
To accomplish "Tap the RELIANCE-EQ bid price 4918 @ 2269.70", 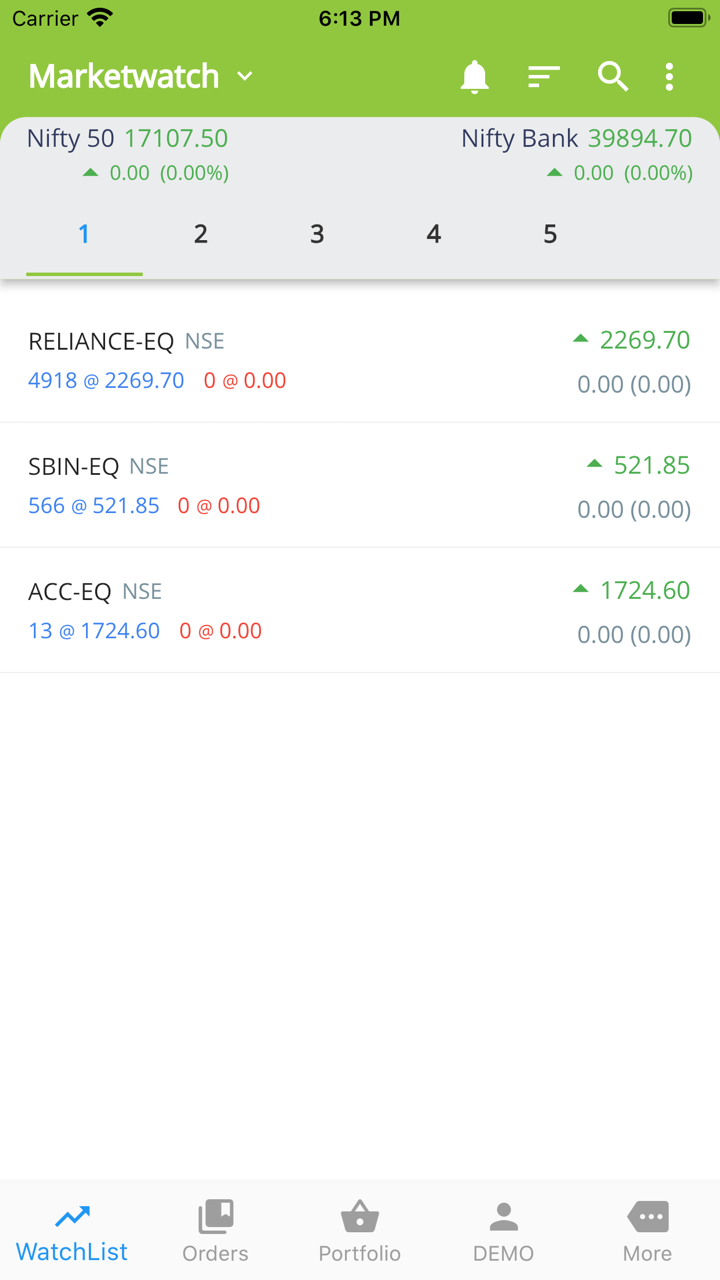I will point(106,381).
